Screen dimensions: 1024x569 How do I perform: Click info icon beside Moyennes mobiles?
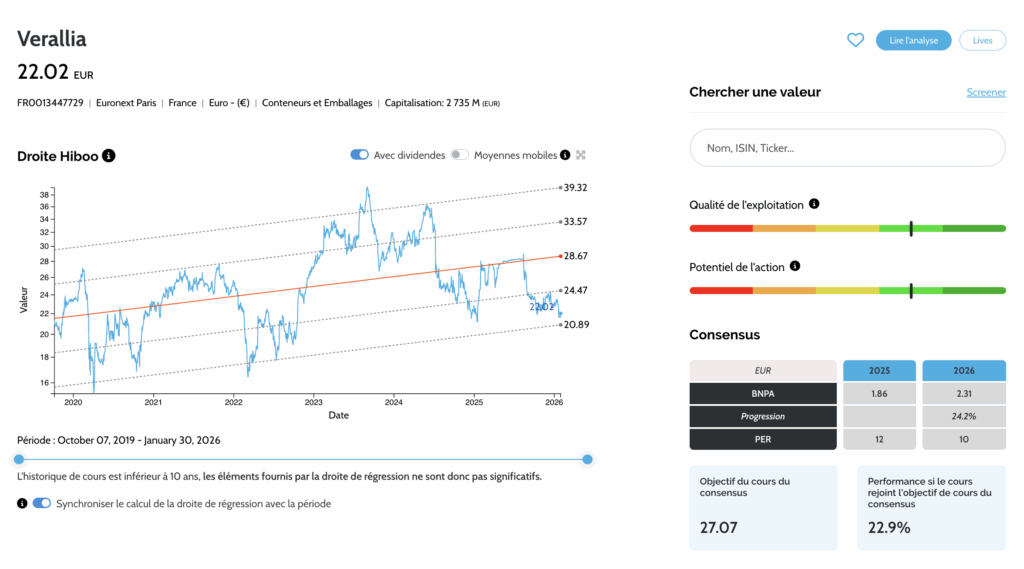(565, 155)
